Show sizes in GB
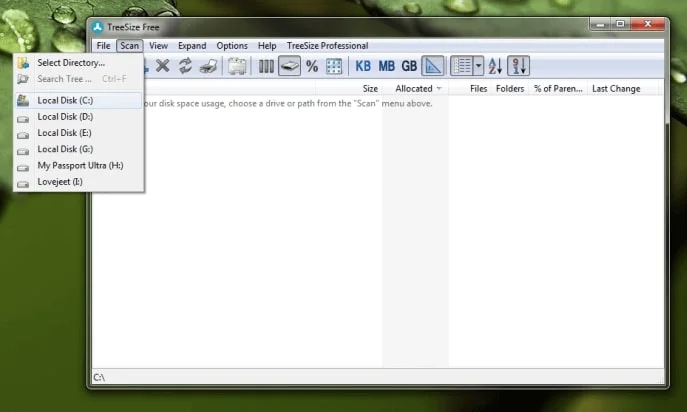This screenshot has width=687, height=412. click(409, 66)
